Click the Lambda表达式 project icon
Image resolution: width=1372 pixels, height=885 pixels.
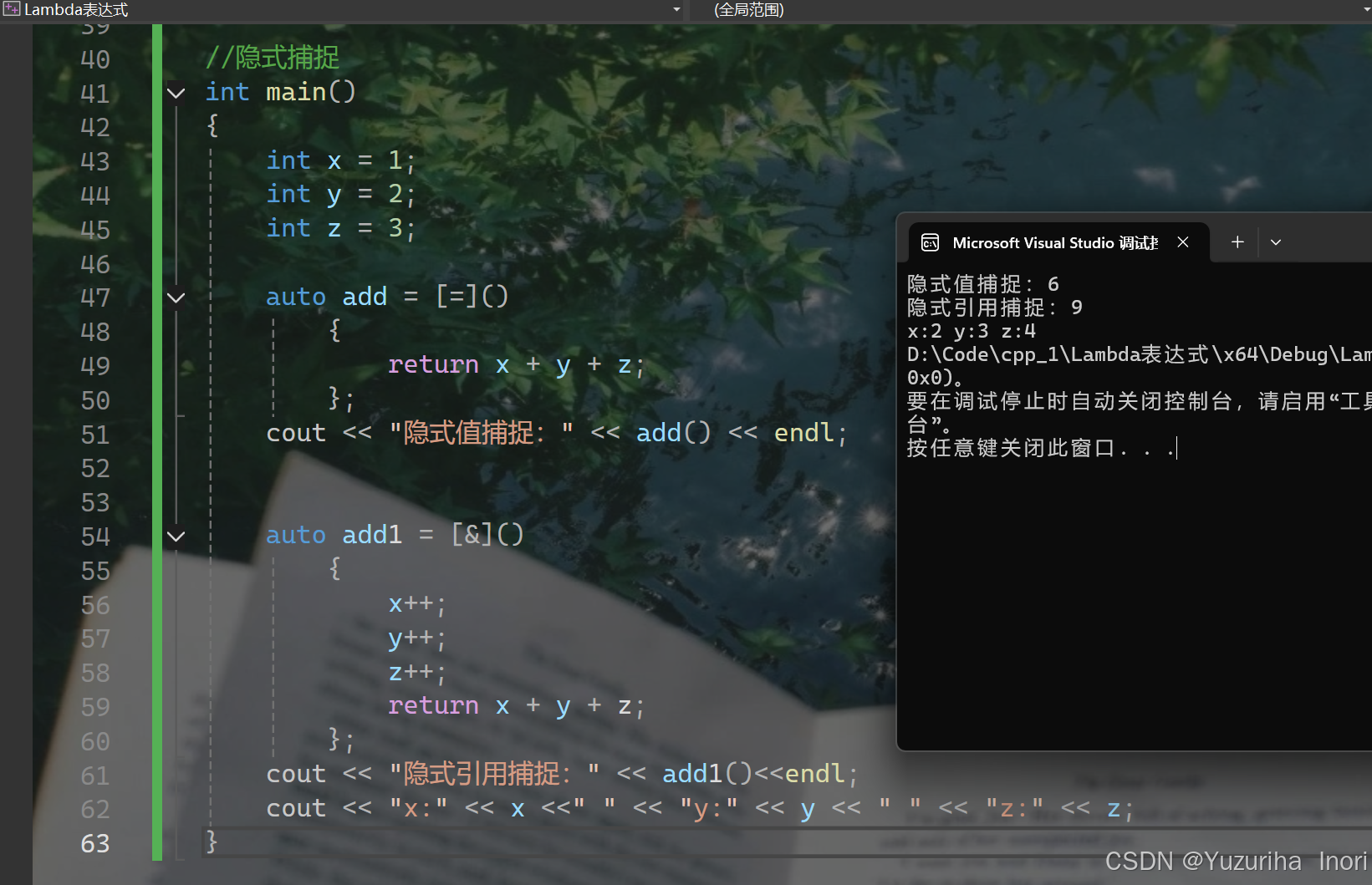coord(11,9)
